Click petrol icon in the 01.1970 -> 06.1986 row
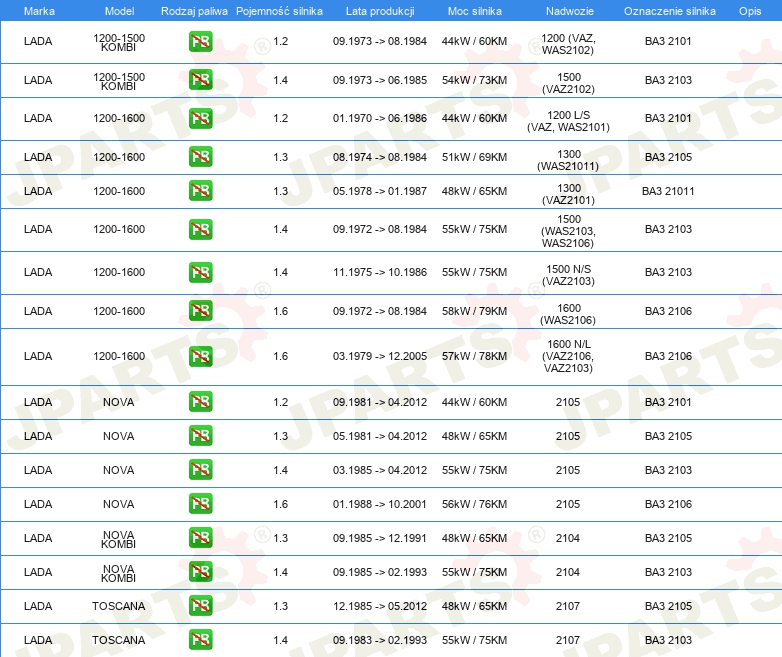 (x=200, y=118)
